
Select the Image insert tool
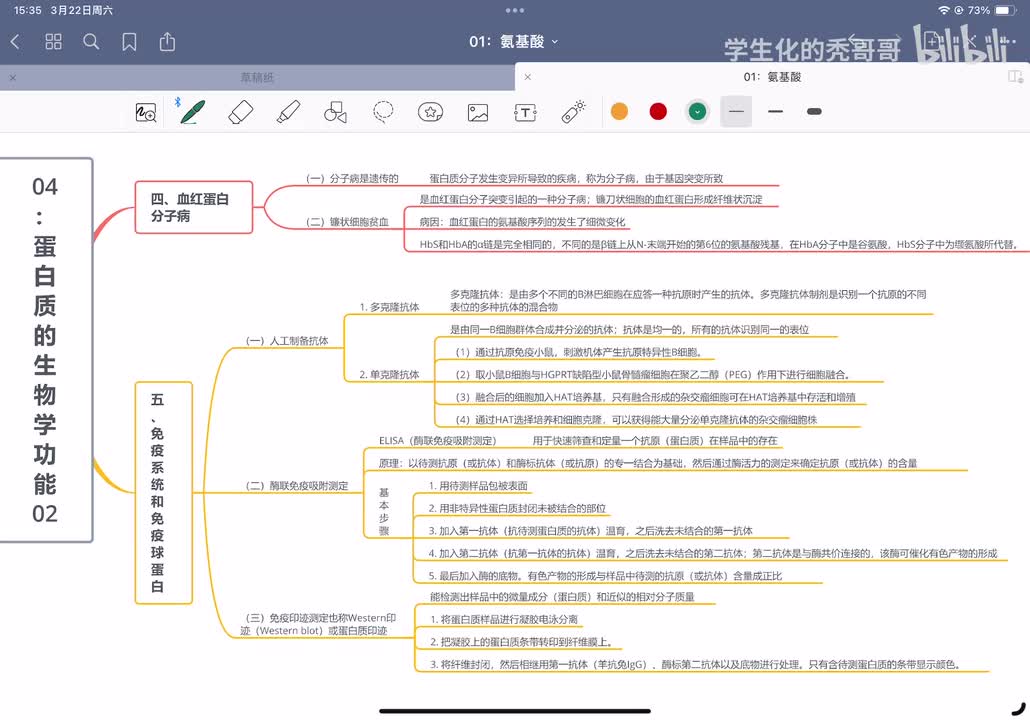[478, 112]
